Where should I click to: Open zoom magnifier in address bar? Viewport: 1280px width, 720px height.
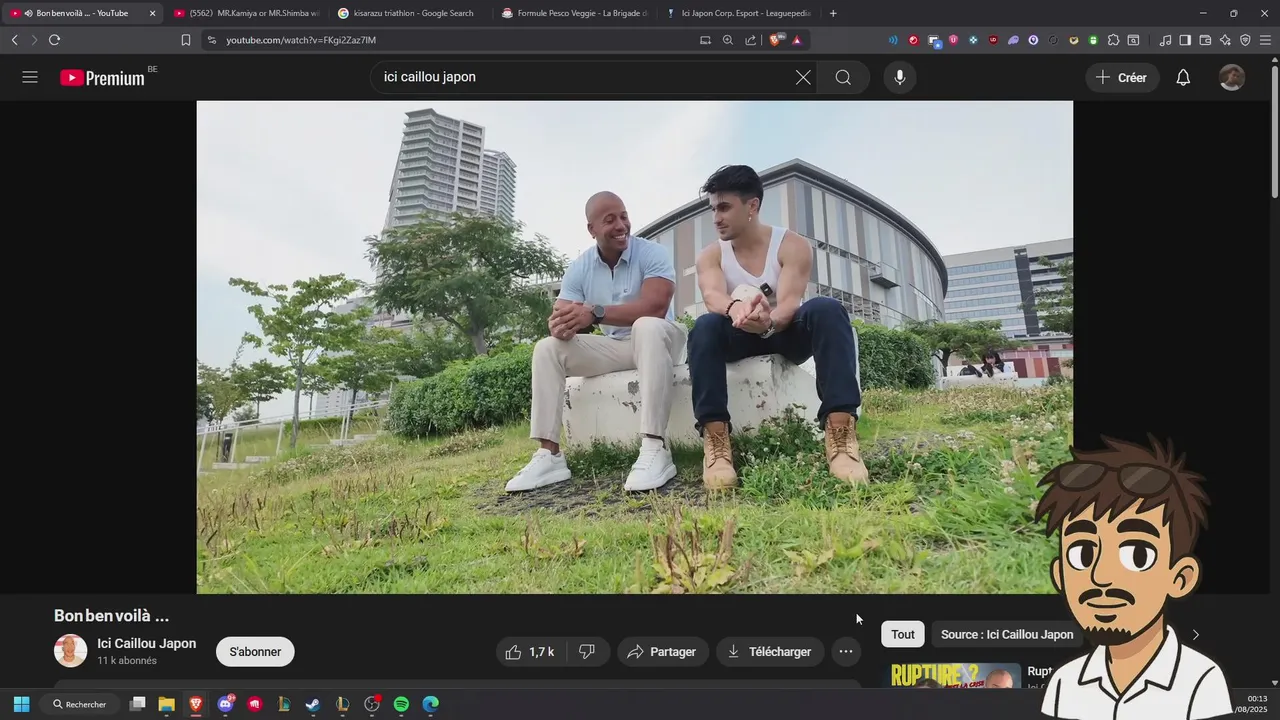[728, 40]
